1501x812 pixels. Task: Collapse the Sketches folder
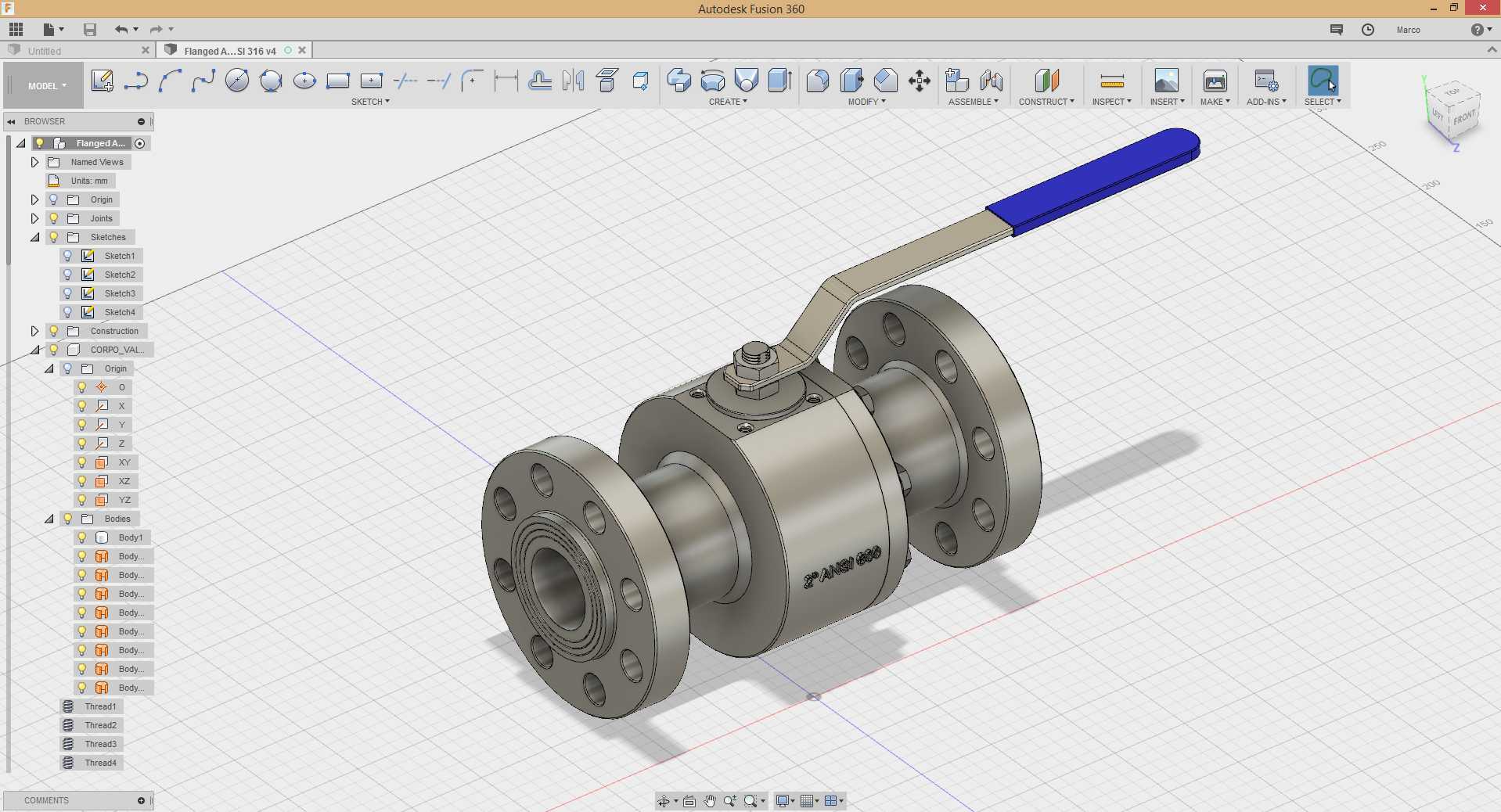click(x=34, y=237)
